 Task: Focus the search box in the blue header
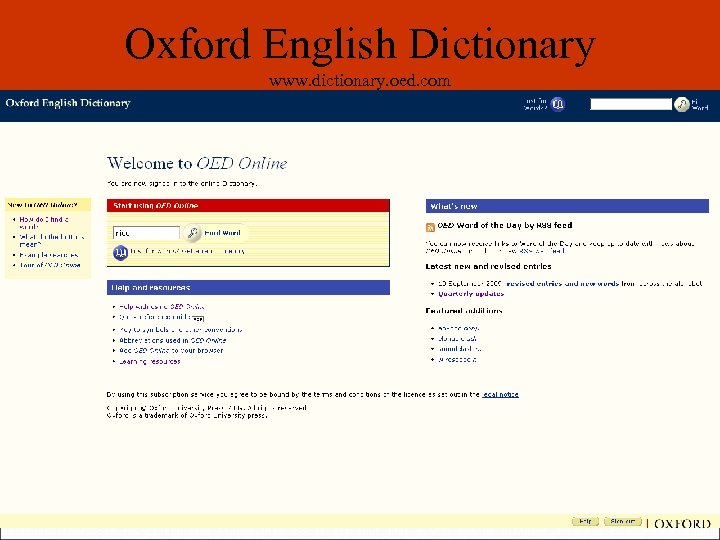coord(631,104)
